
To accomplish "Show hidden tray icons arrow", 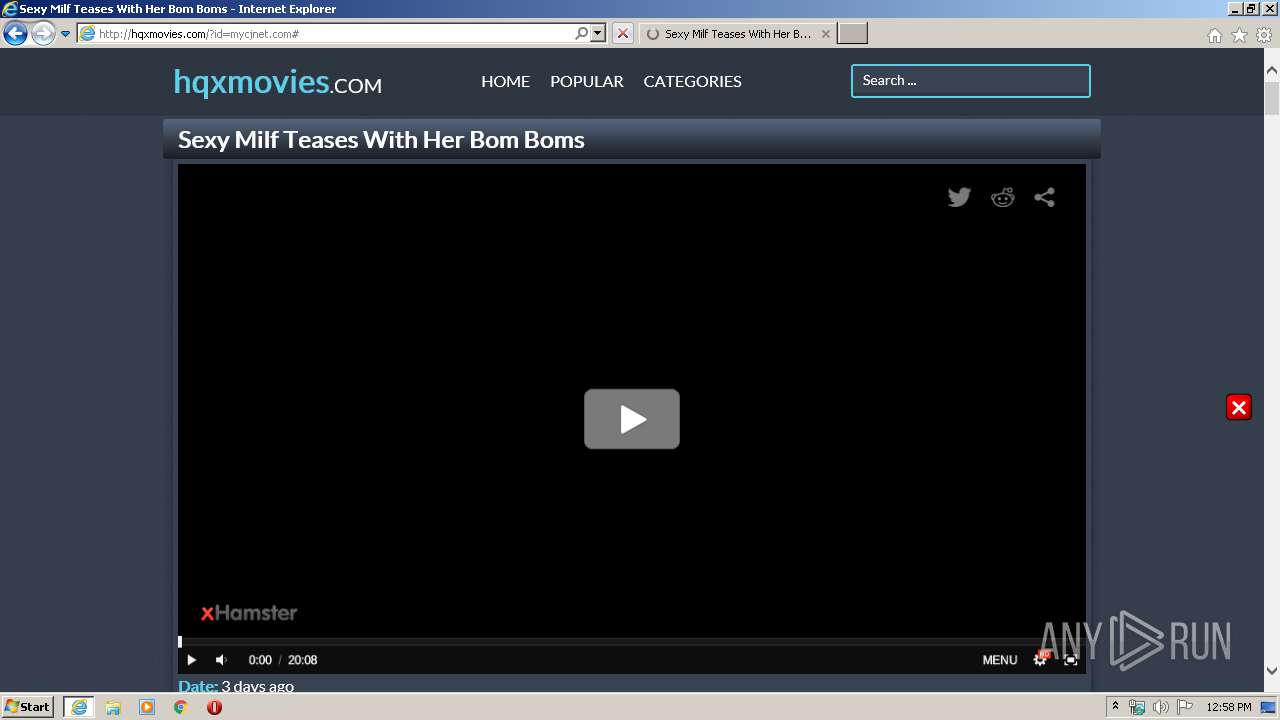I will [1115, 707].
